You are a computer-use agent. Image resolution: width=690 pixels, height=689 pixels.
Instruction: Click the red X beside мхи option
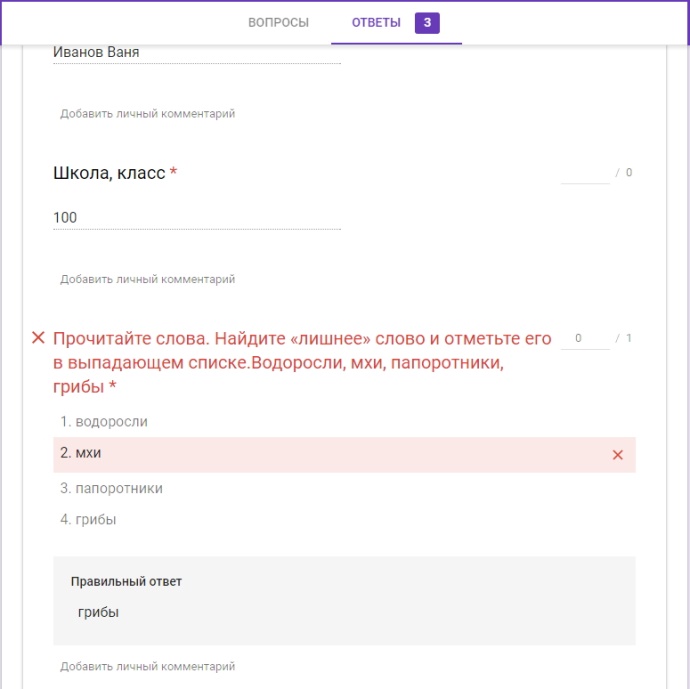coord(617,455)
